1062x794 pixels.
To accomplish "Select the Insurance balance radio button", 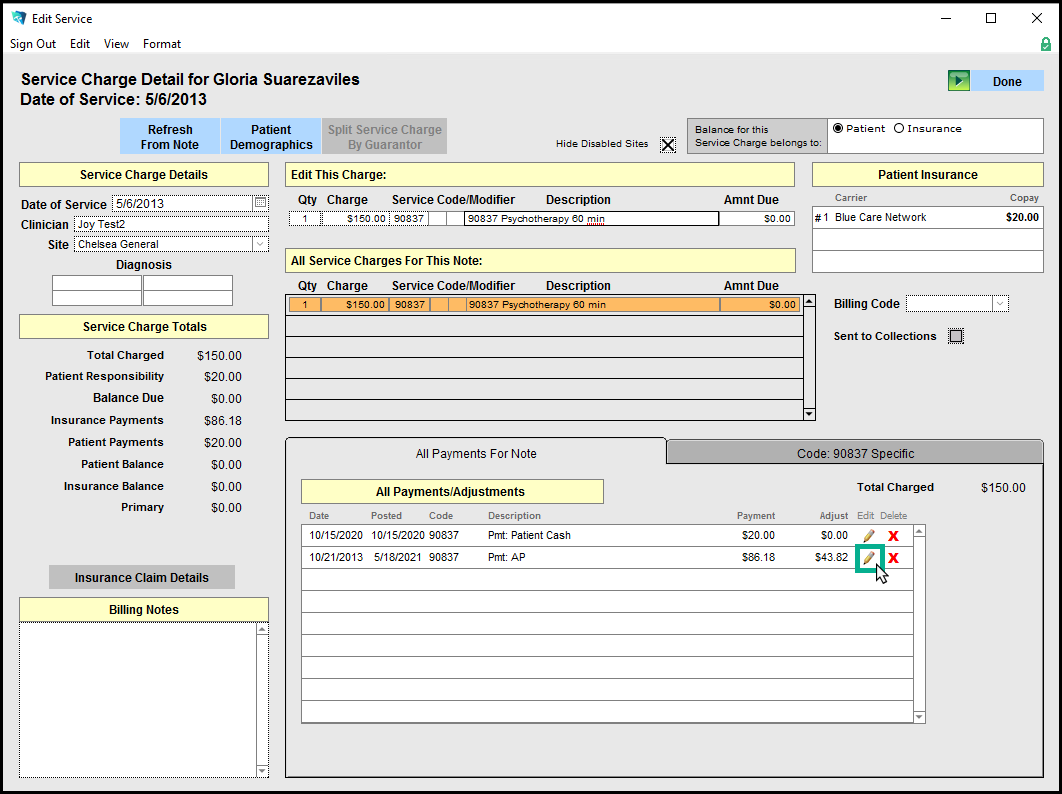I will coord(899,128).
